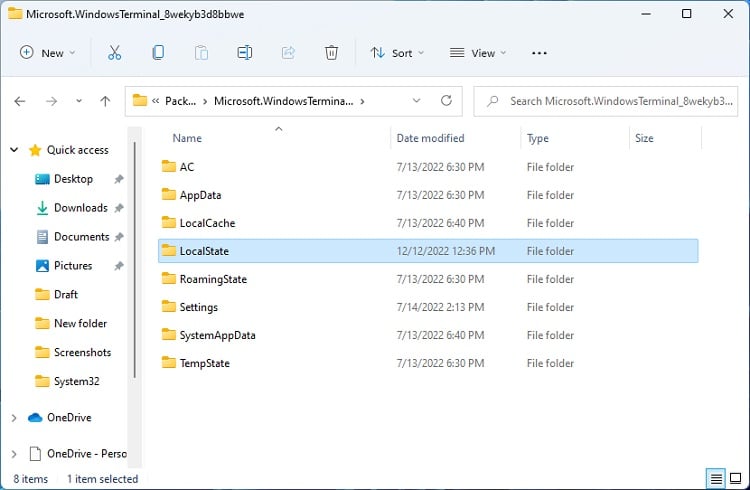Click the search box field

point(606,101)
